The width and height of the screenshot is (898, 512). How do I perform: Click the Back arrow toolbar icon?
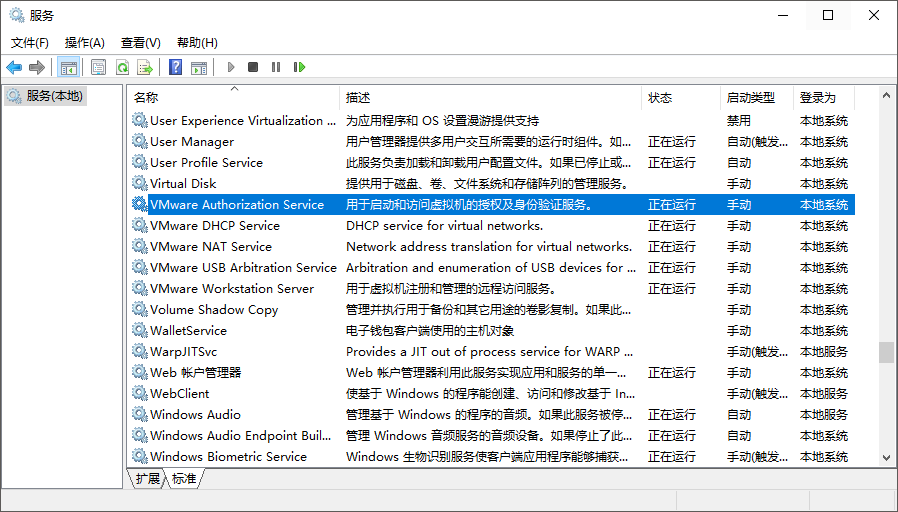pos(14,68)
